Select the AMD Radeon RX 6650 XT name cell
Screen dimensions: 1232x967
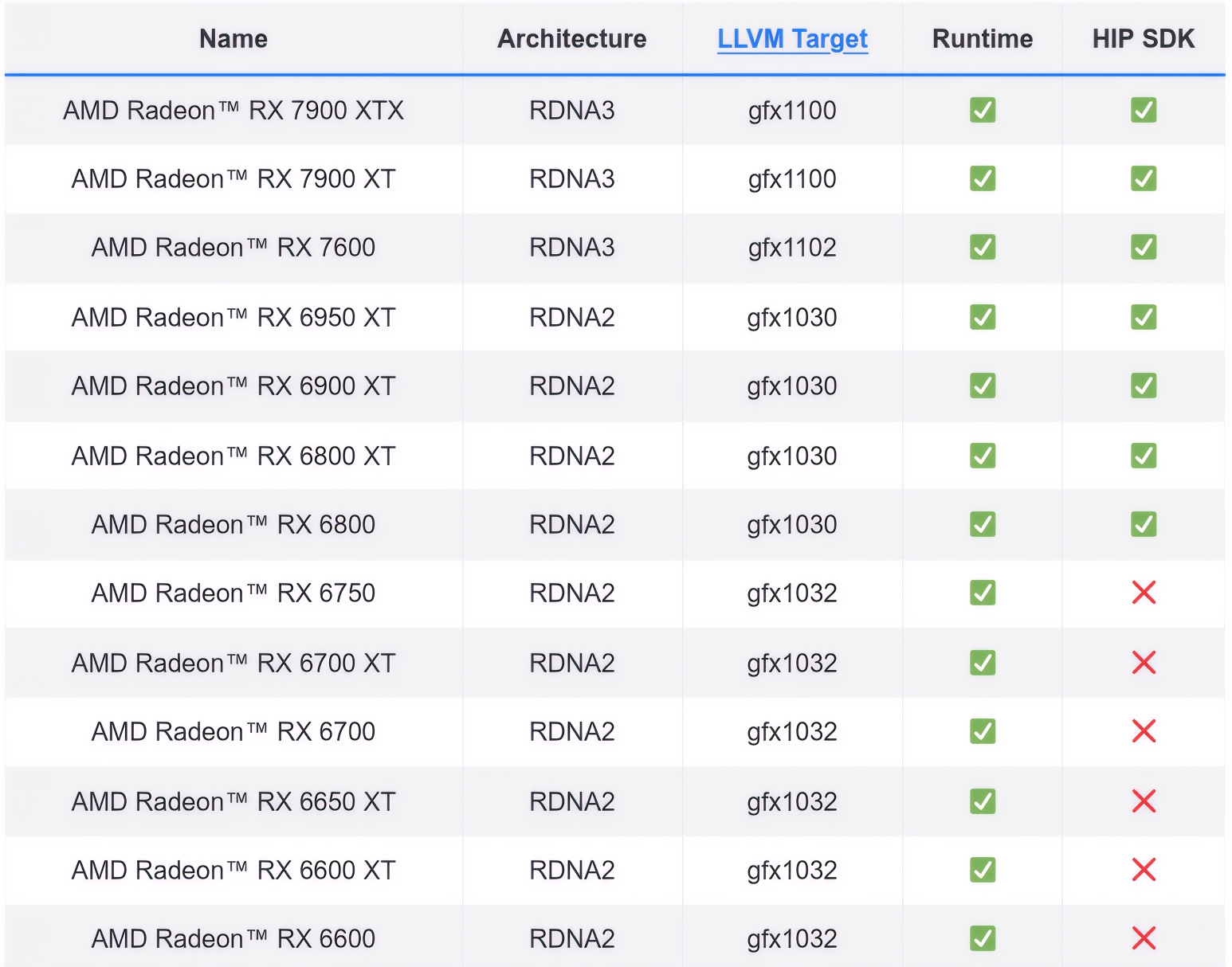(233, 801)
